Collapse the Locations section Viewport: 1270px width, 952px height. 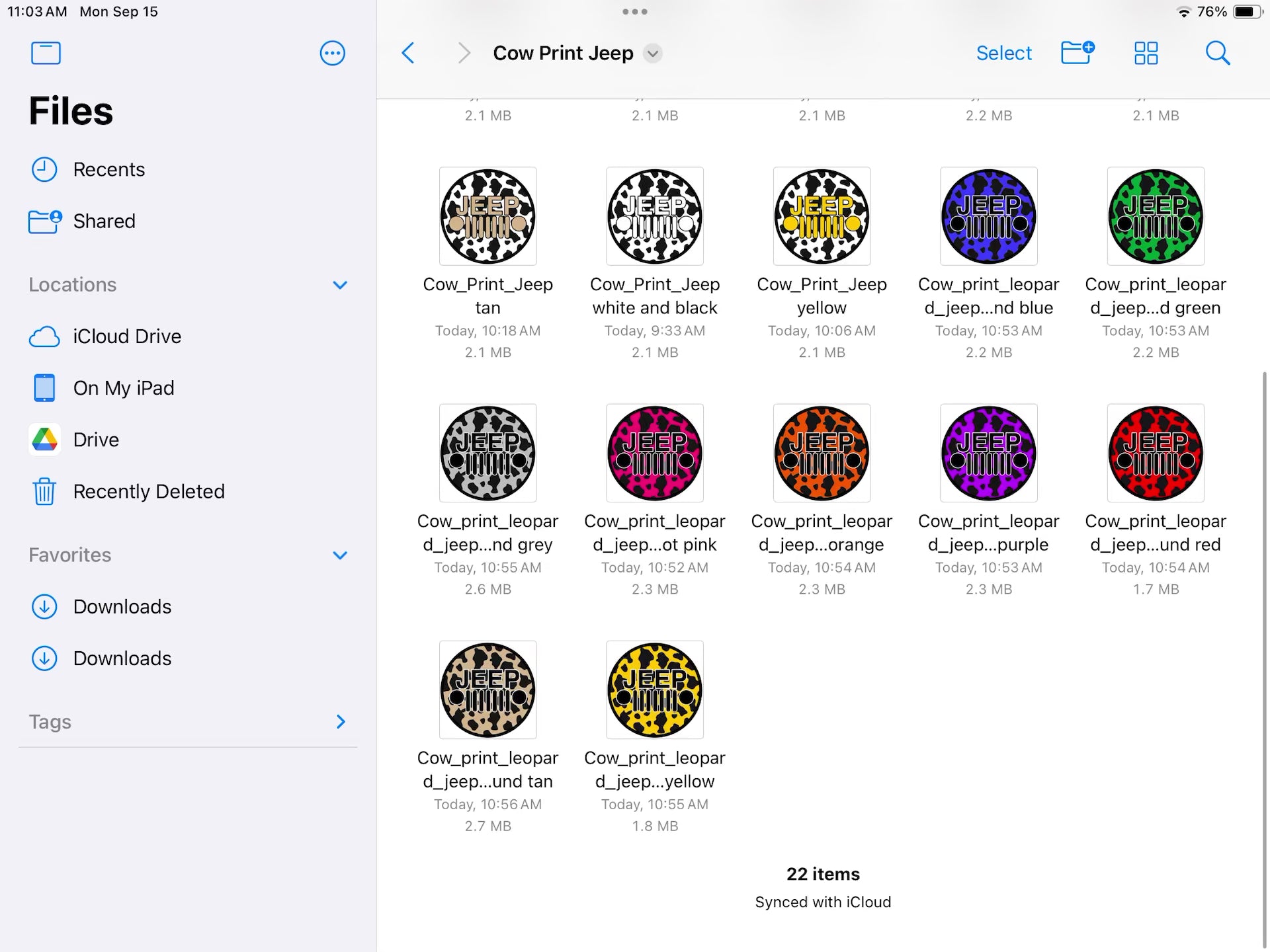pyautogui.click(x=340, y=285)
